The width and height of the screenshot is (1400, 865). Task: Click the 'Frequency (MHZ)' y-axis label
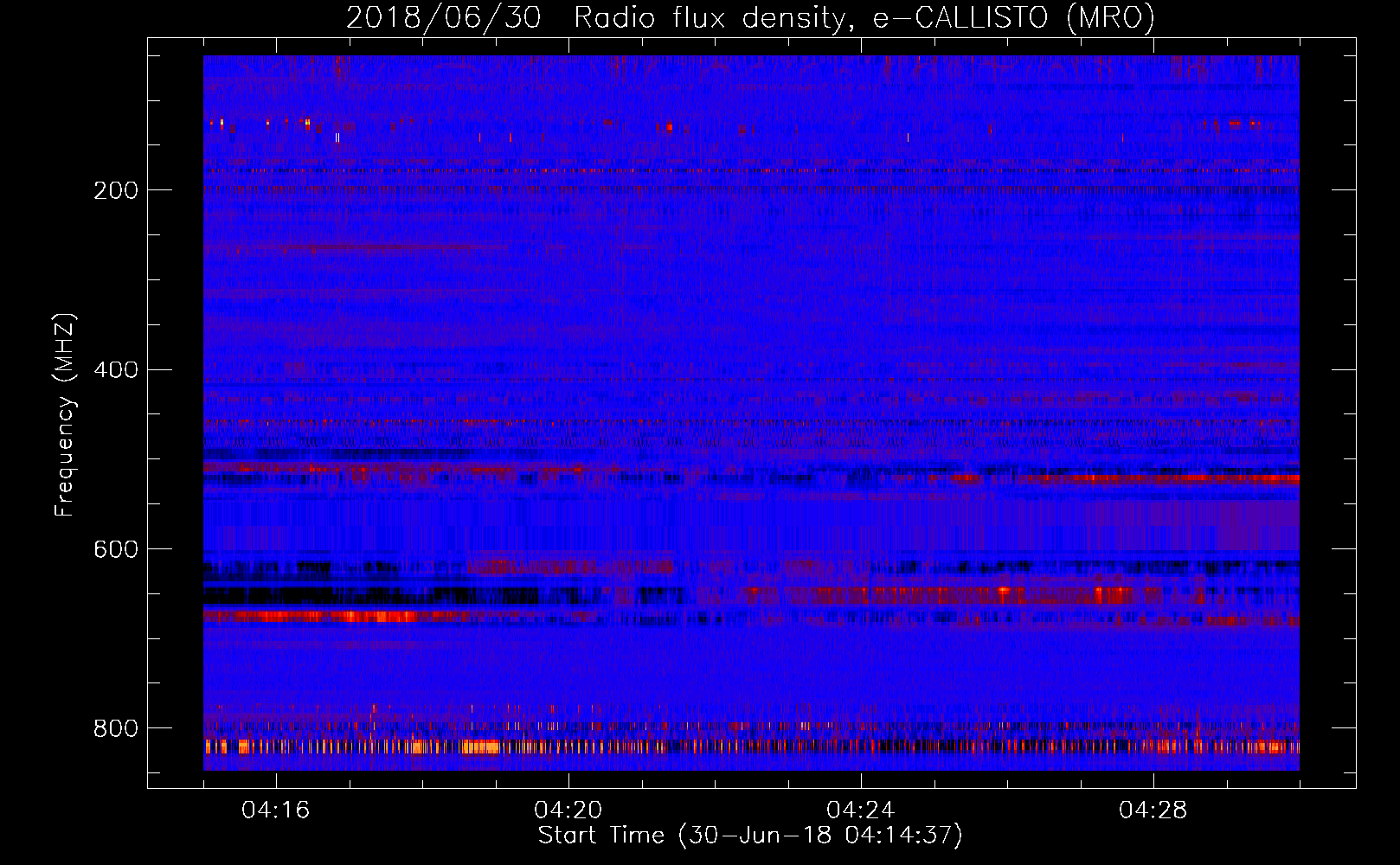pos(65,415)
